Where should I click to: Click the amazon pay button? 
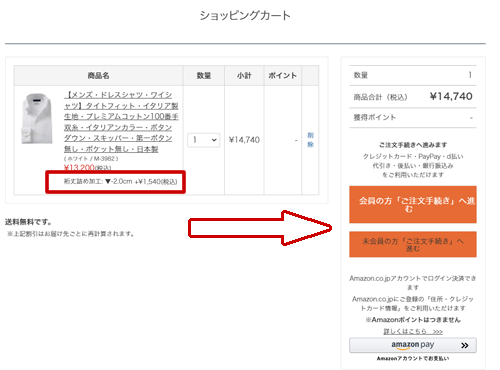click(x=413, y=345)
